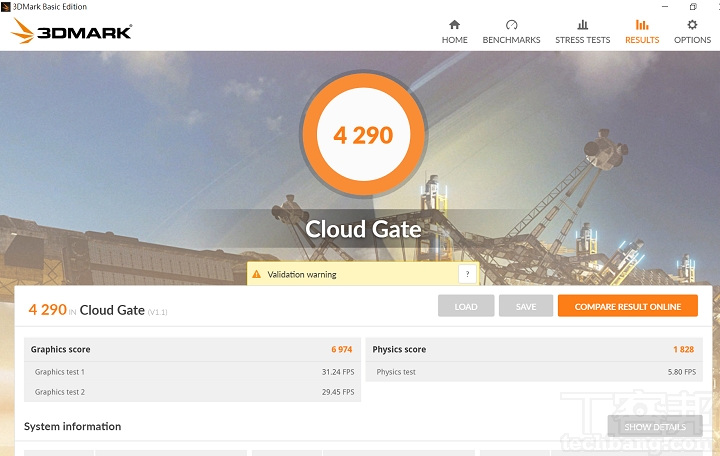Click the 3DMark logo
Image resolution: width=720 pixels, height=456 pixels.
click(x=71, y=32)
